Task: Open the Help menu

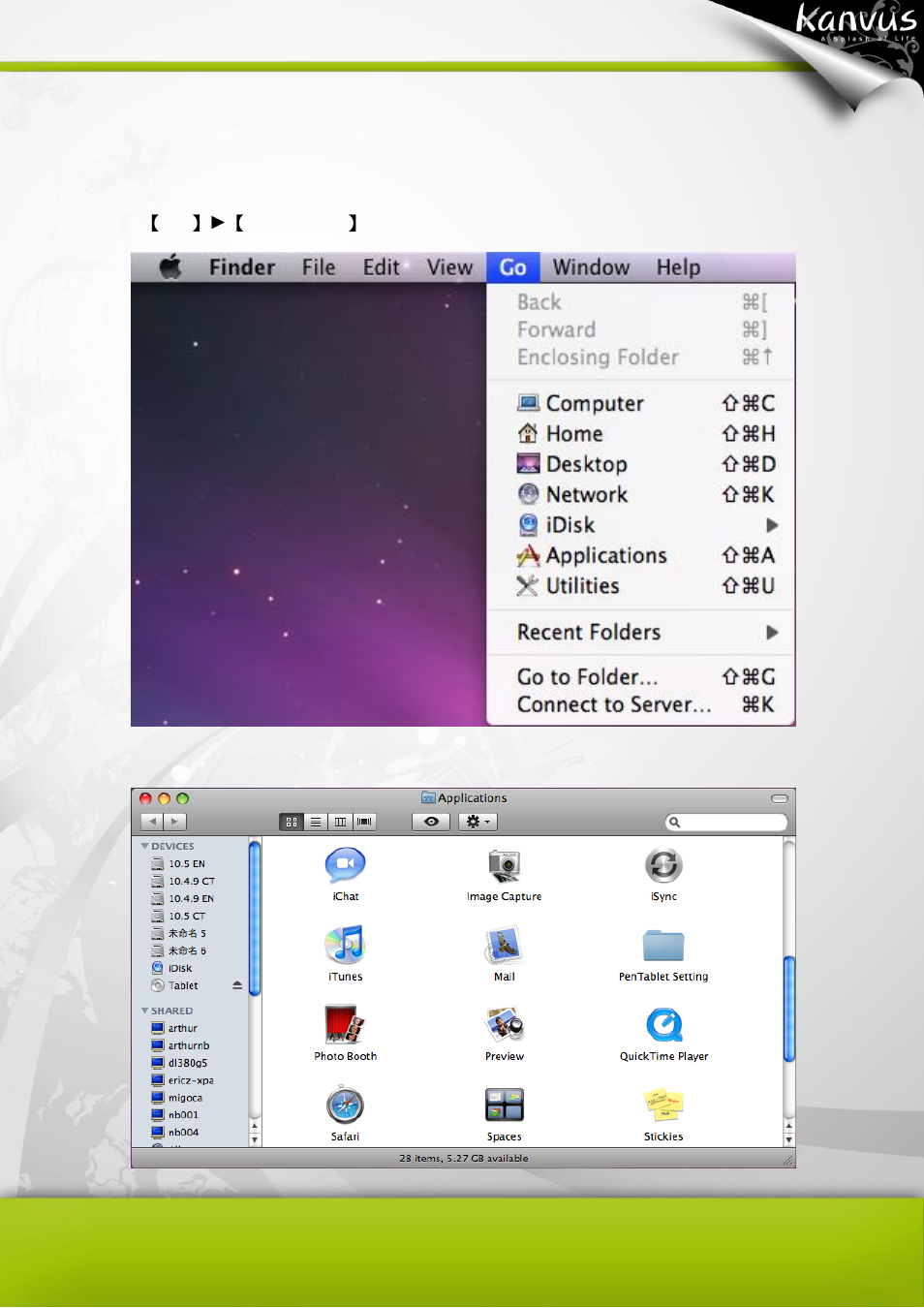Action: (678, 267)
